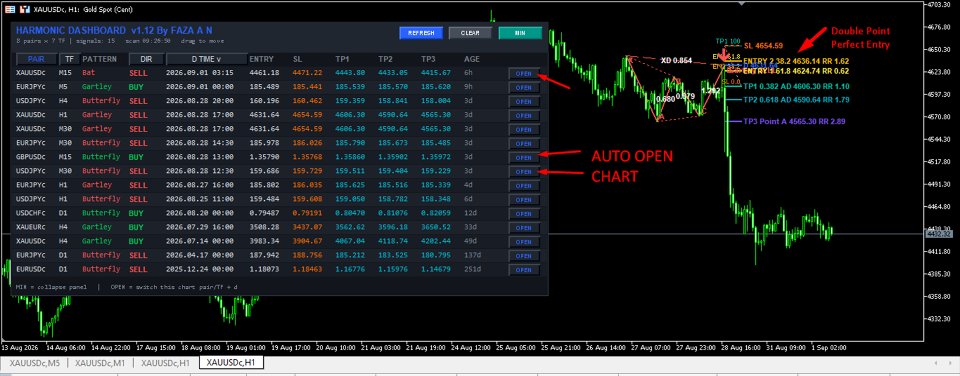Open chart for XAUUSDc M30 Gartley signal
This screenshot has width=960, height=376.
point(524,129)
